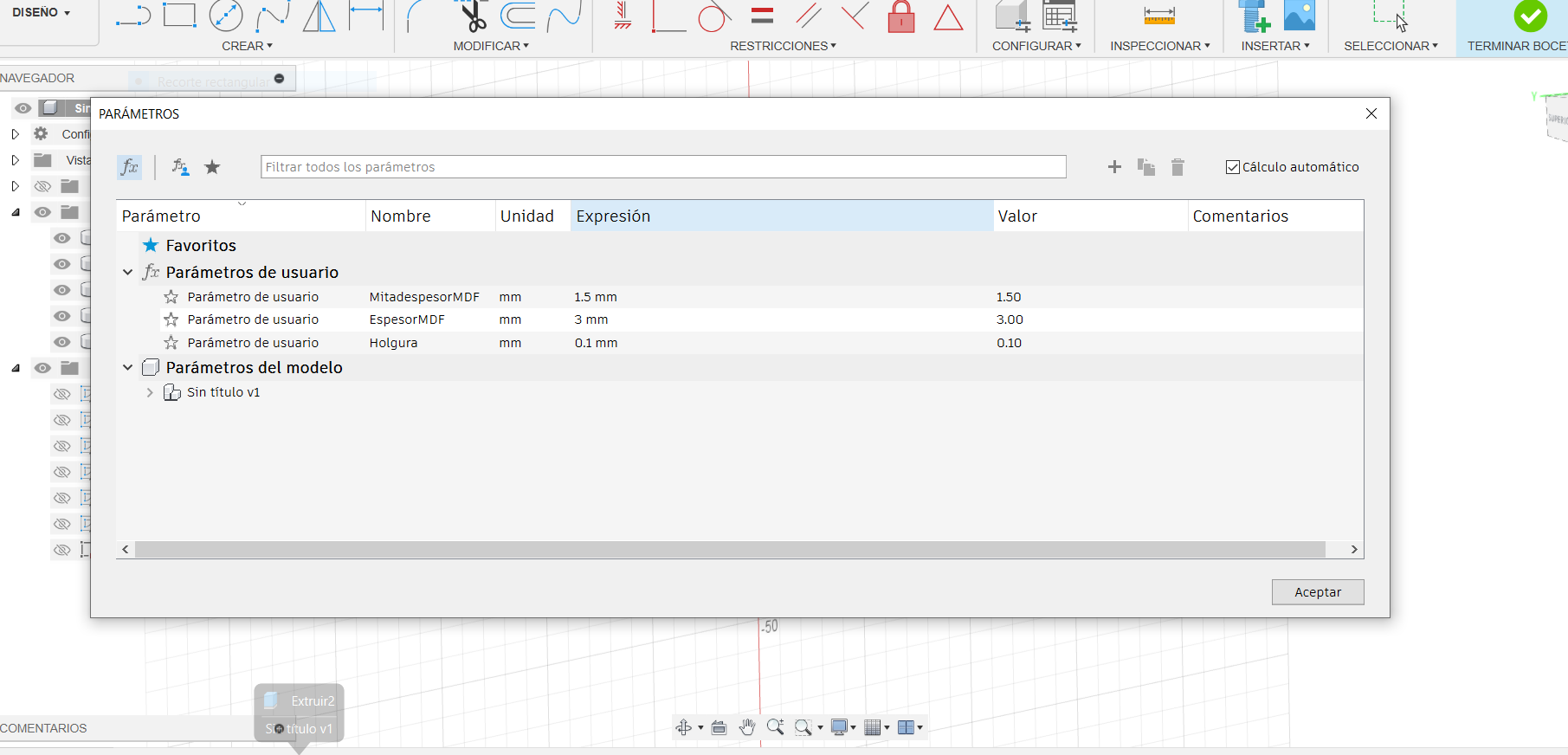
Task: Open the MODIFICAR menu
Action: click(491, 46)
